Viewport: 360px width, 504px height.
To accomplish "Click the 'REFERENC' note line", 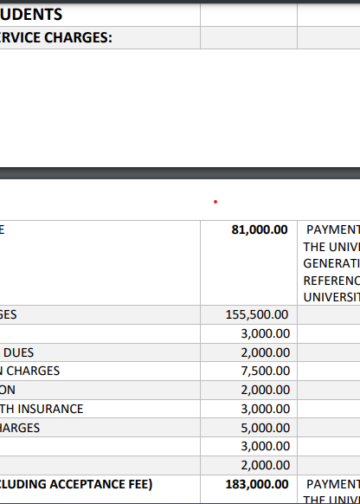I will pos(331,280).
